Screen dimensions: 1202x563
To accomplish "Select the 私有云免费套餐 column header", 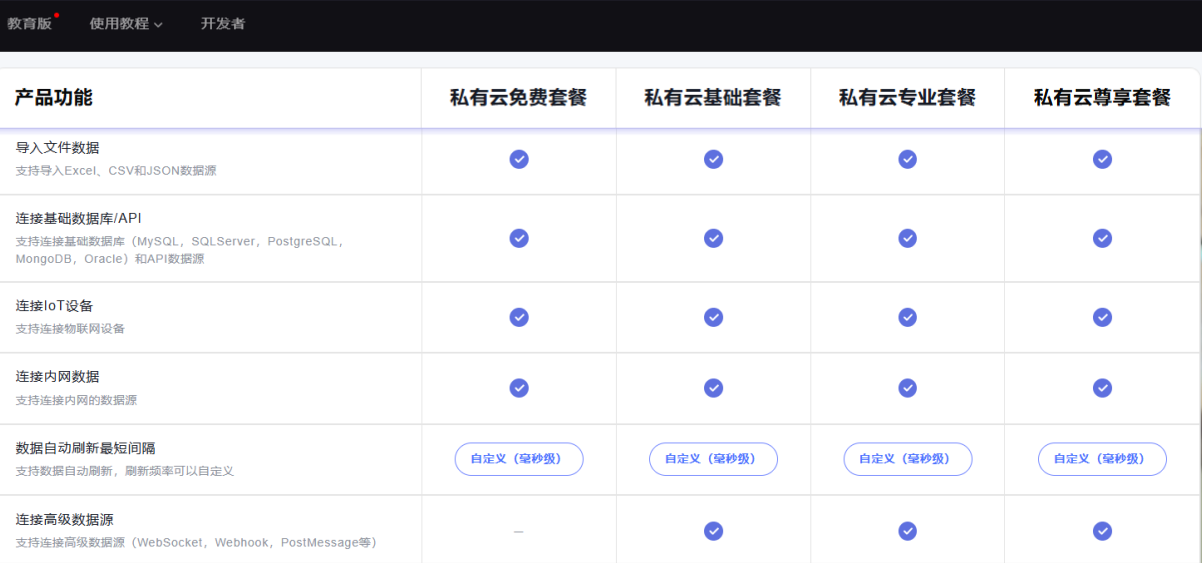I will (x=518, y=98).
